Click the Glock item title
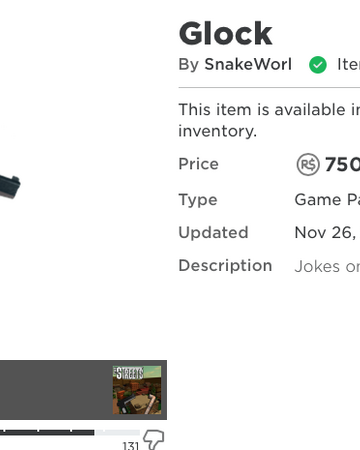 pyautogui.click(x=226, y=33)
